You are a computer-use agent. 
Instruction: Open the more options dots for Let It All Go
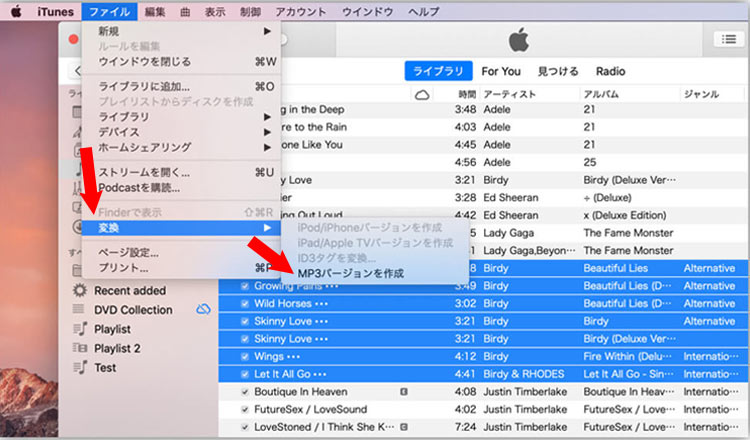320,375
